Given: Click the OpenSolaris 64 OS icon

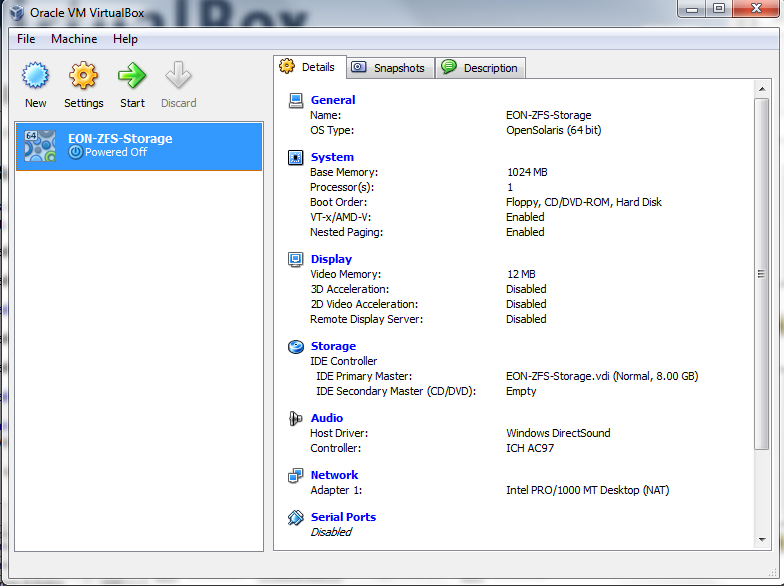Looking at the screenshot, I should [40, 146].
